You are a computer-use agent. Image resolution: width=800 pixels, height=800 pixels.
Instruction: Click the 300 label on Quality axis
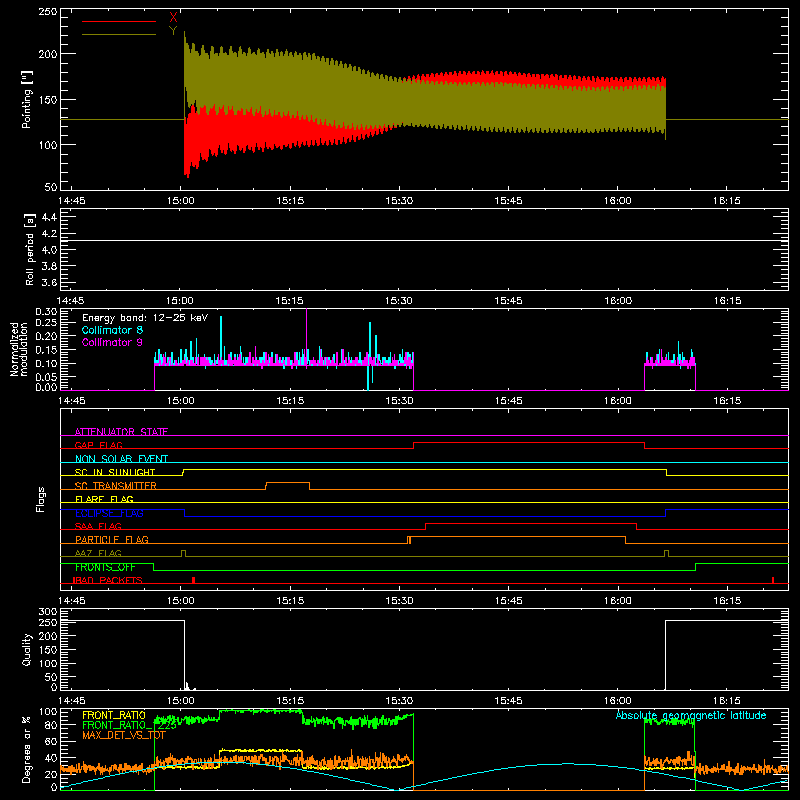click(48, 612)
